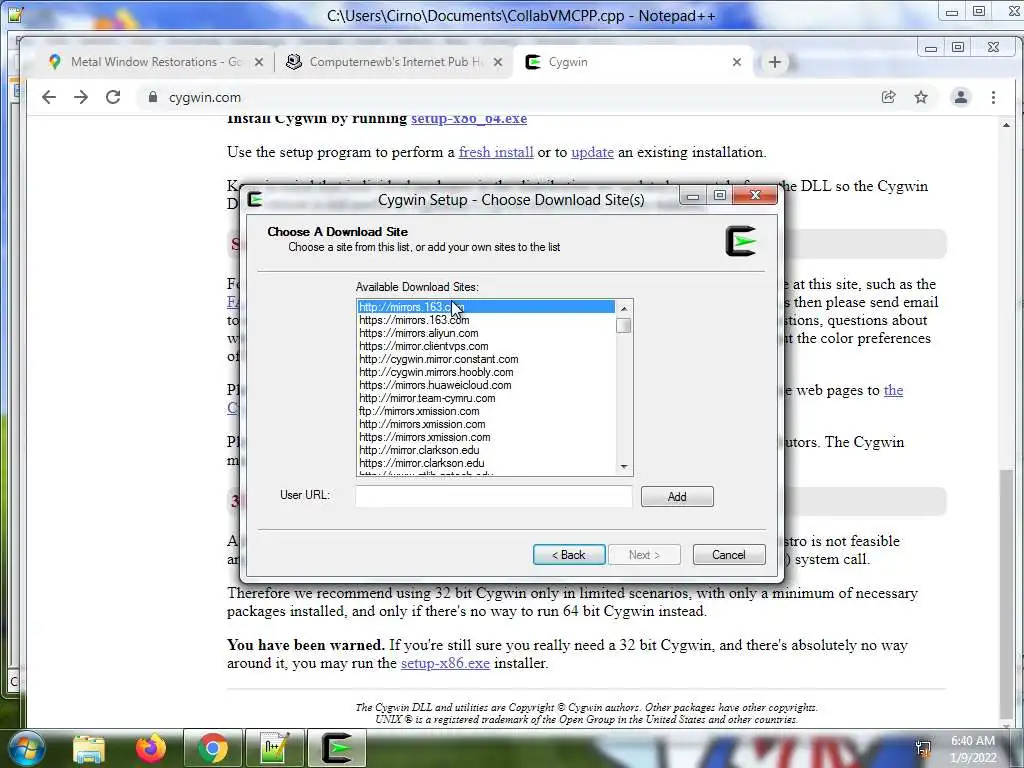Open File Explorer from the taskbar
This screenshot has height=768, width=1024.
89,748
